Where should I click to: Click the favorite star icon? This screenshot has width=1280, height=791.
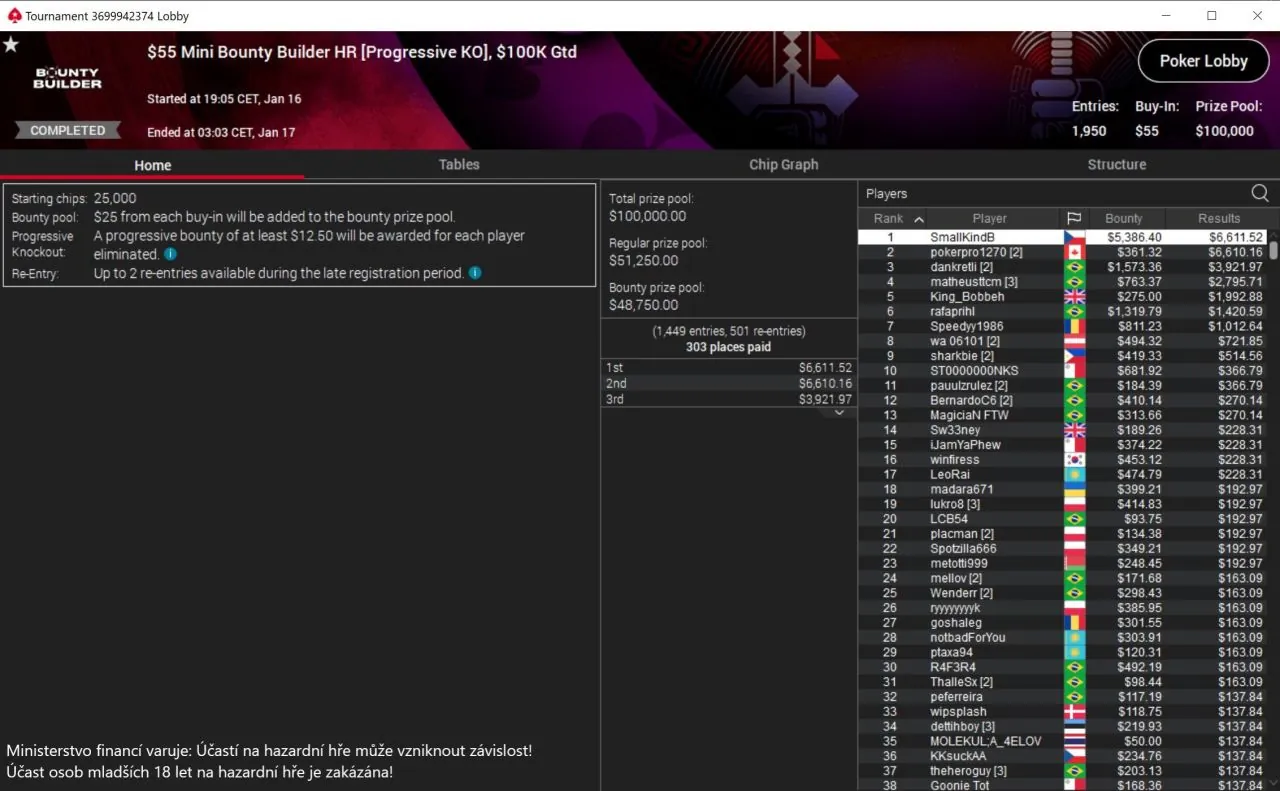[x=11, y=45]
